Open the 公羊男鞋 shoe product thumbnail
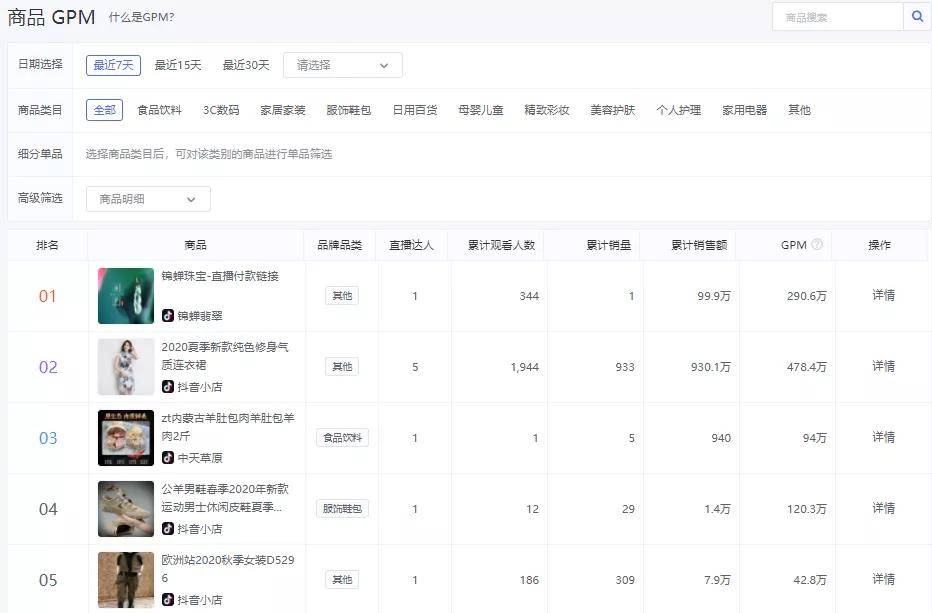Image resolution: width=932 pixels, height=613 pixels. coord(126,509)
